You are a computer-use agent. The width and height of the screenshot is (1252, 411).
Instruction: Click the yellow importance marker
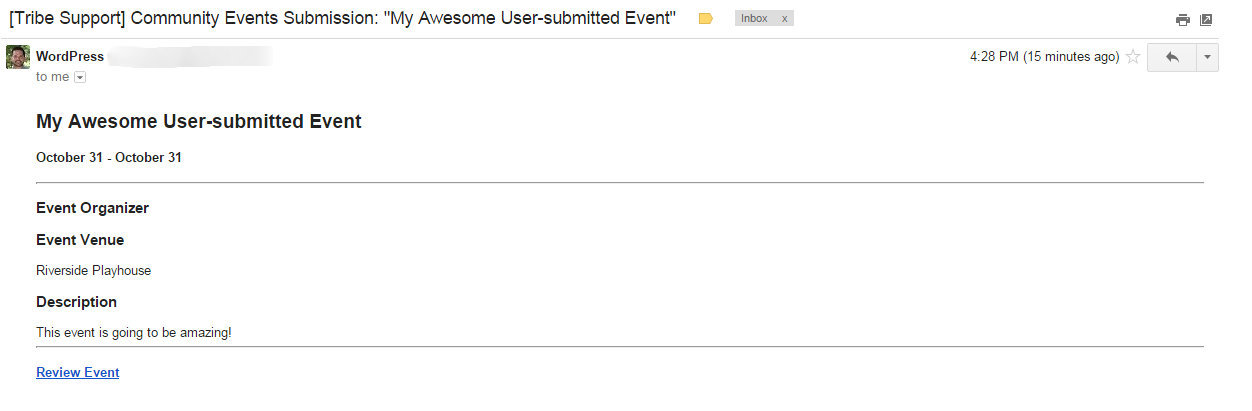tap(705, 19)
